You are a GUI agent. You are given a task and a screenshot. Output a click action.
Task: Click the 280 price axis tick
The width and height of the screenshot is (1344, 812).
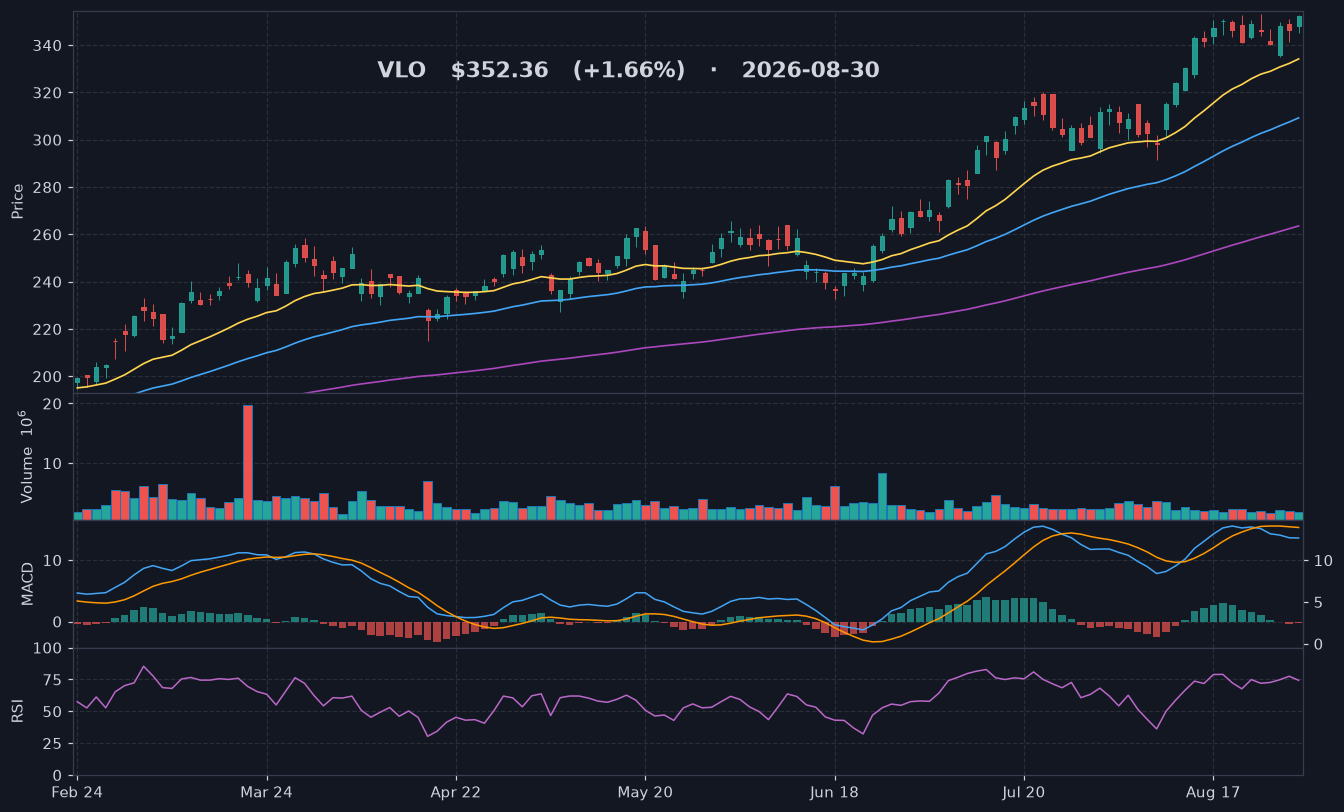(50, 188)
